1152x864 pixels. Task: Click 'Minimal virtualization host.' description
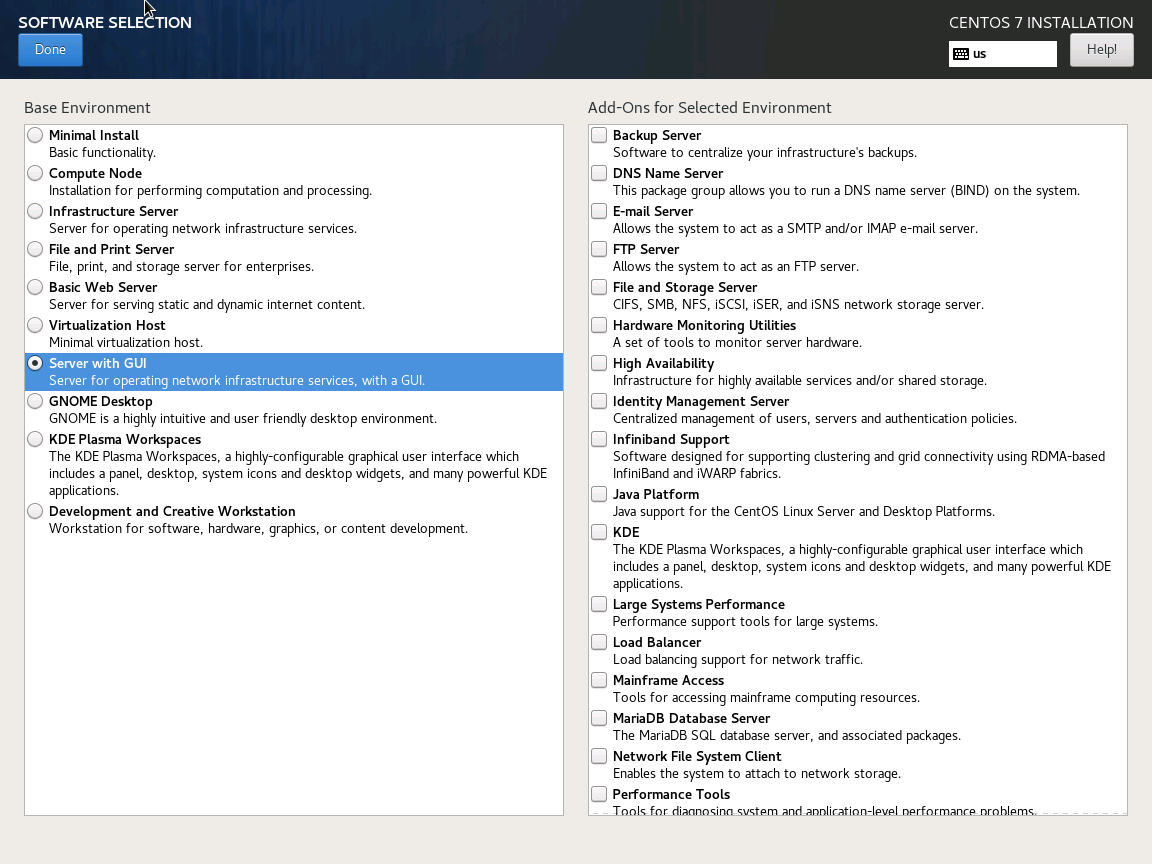click(126, 342)
